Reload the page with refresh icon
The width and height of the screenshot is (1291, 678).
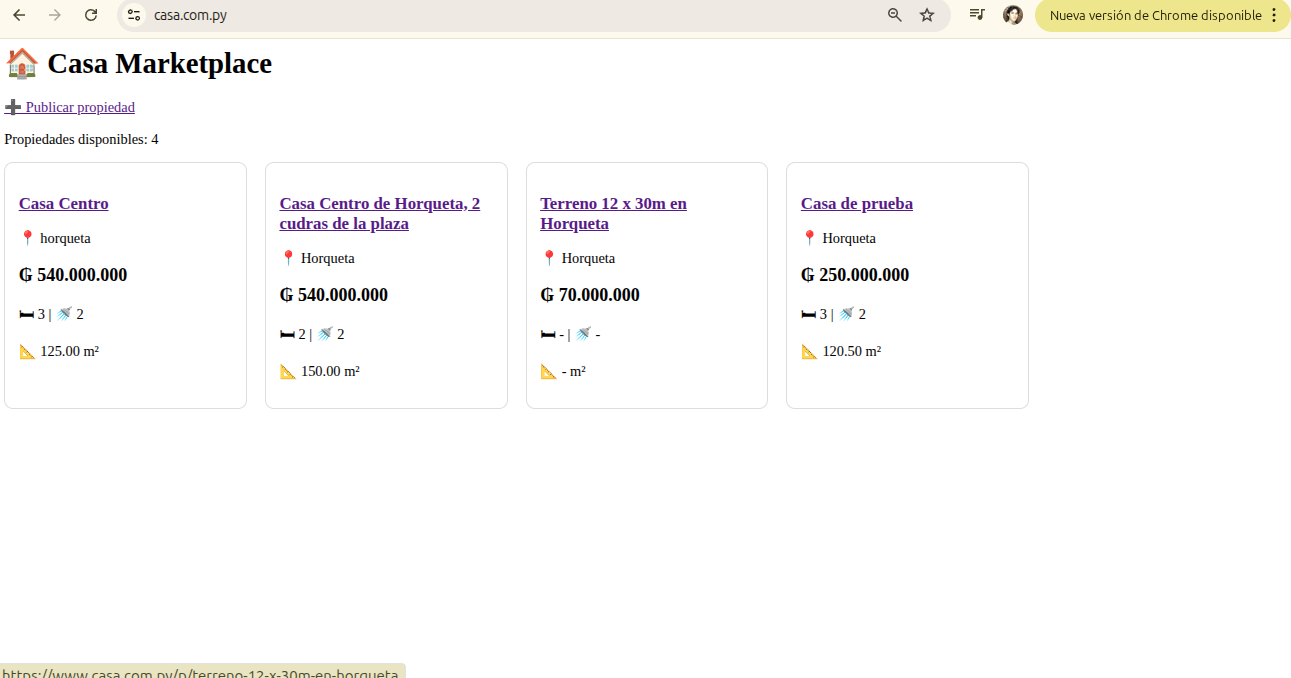(x=91, y=15)
